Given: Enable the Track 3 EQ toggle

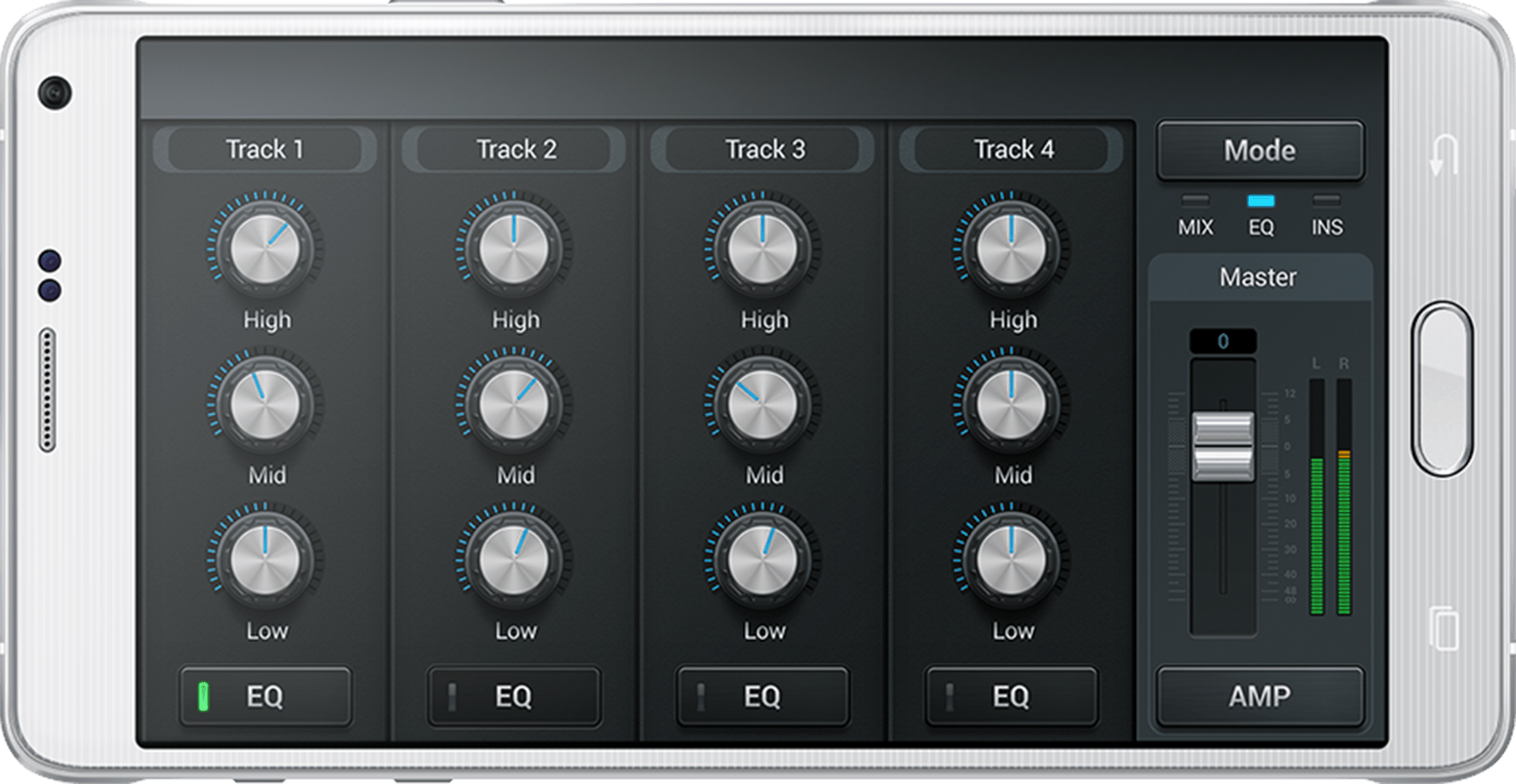Looking at the screenshot, I should click(x=762, y=696).
